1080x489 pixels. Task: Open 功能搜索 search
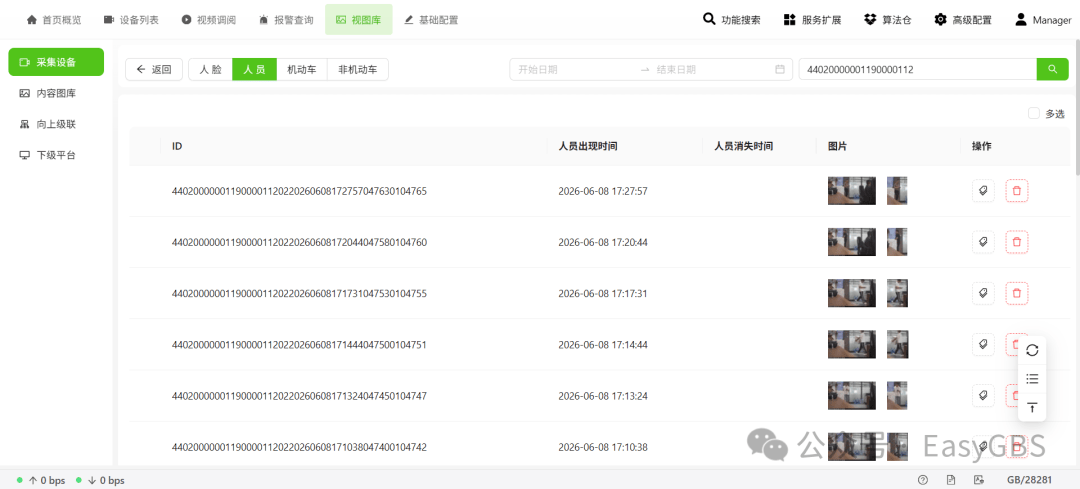coord(731,20)
